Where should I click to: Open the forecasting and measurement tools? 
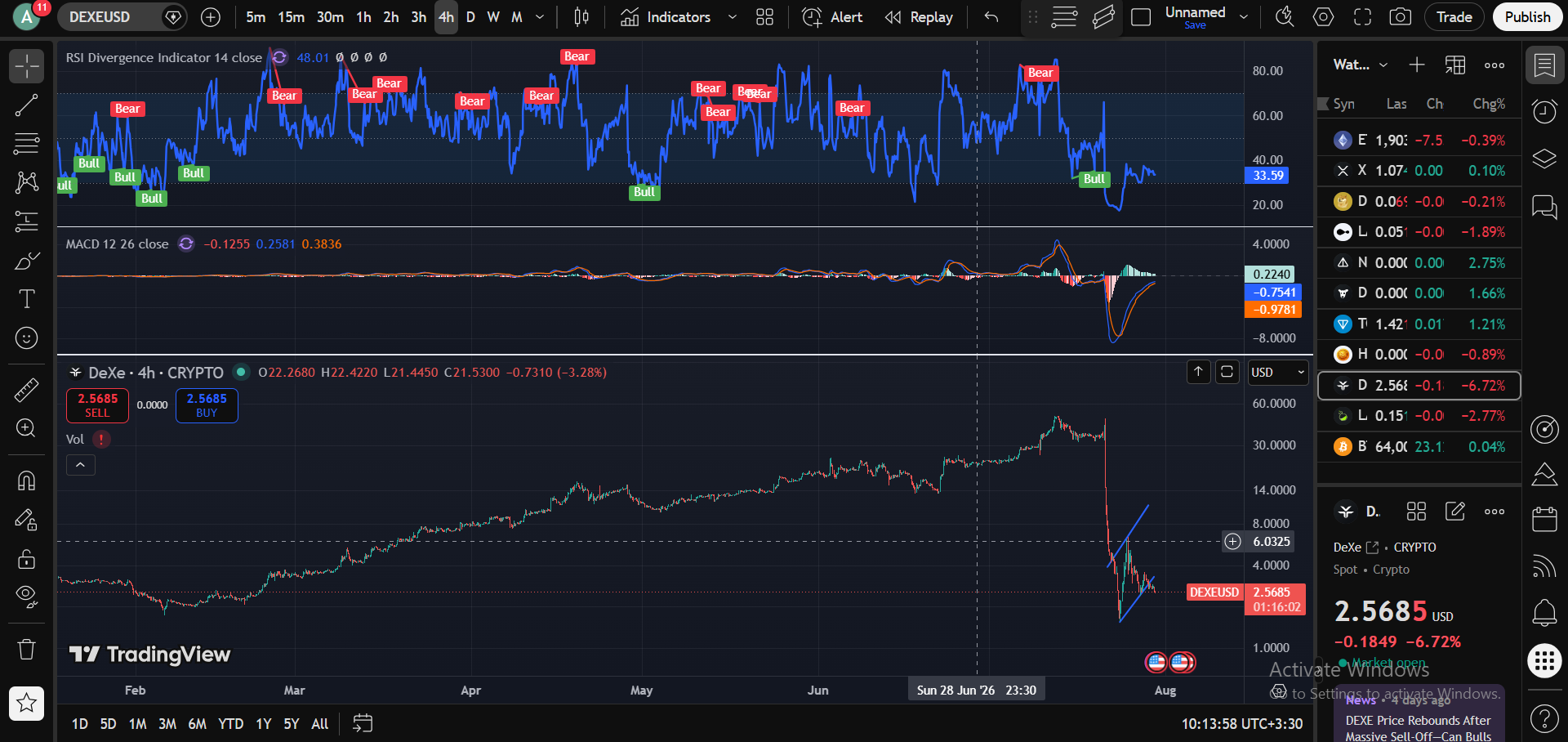pos(26,221)
